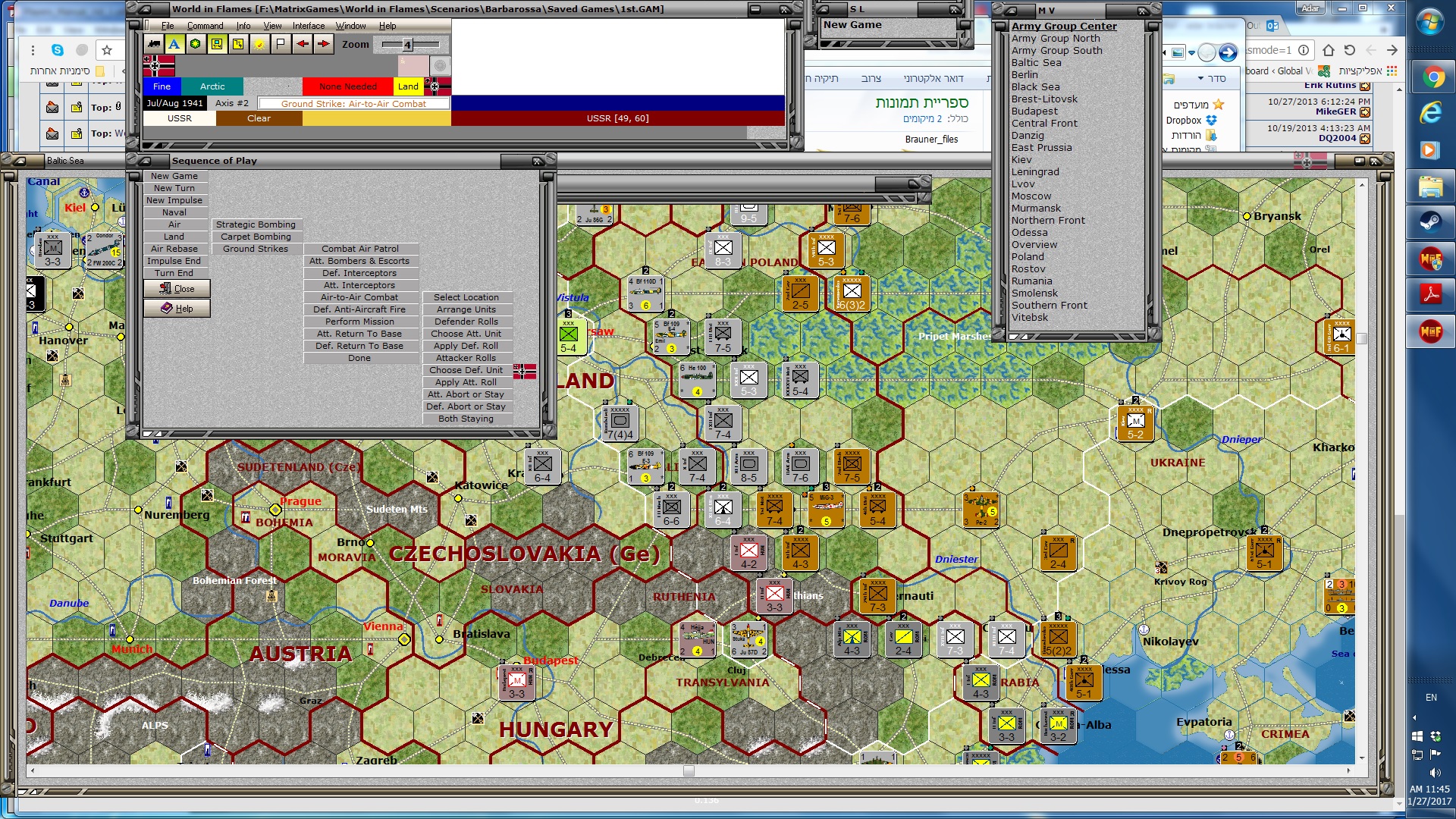Image resolution: width=1456 pixels, height=819 pixels.
Task: Open the View menu
Action: point(272,26)
